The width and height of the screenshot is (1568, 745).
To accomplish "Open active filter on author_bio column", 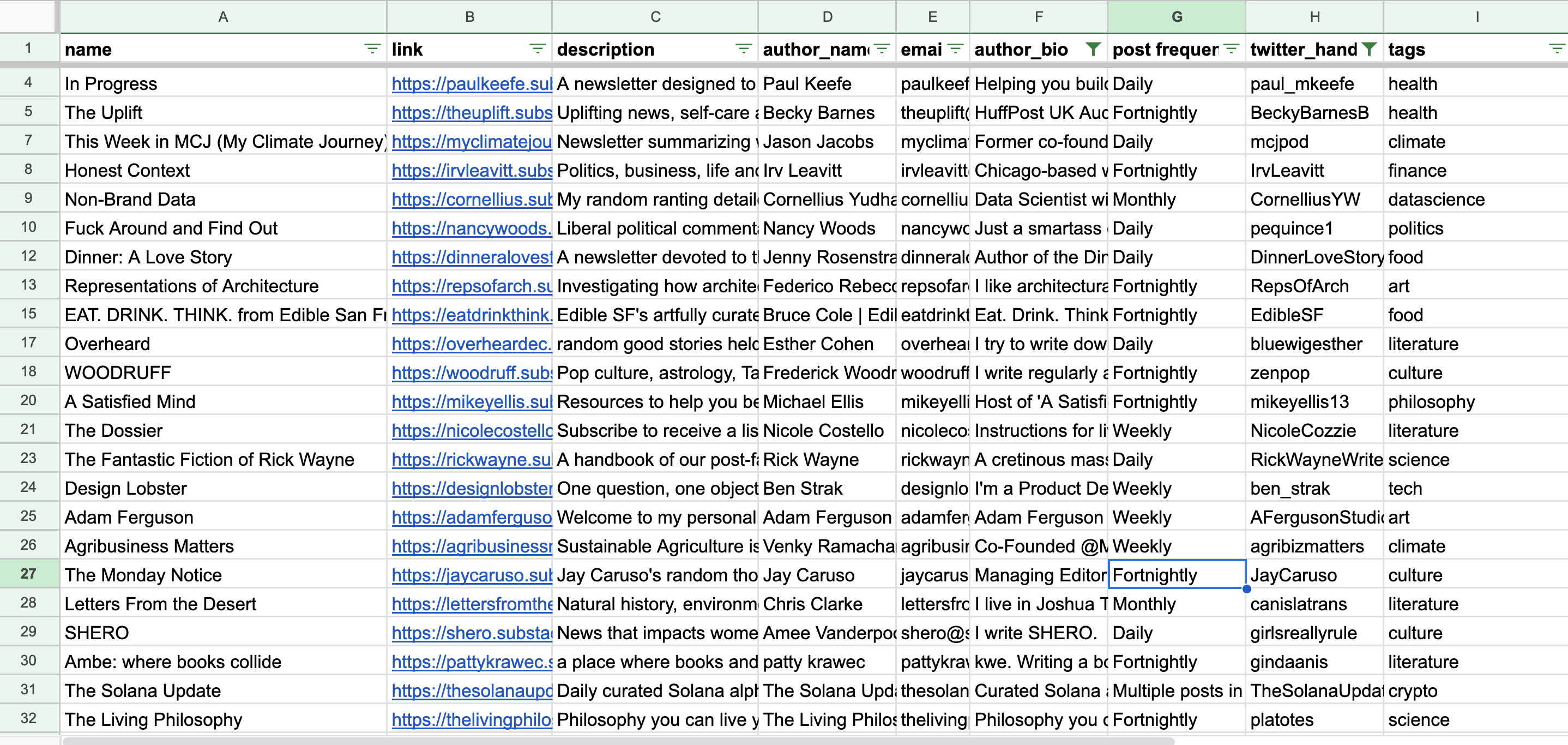I will click(1093, 49).
